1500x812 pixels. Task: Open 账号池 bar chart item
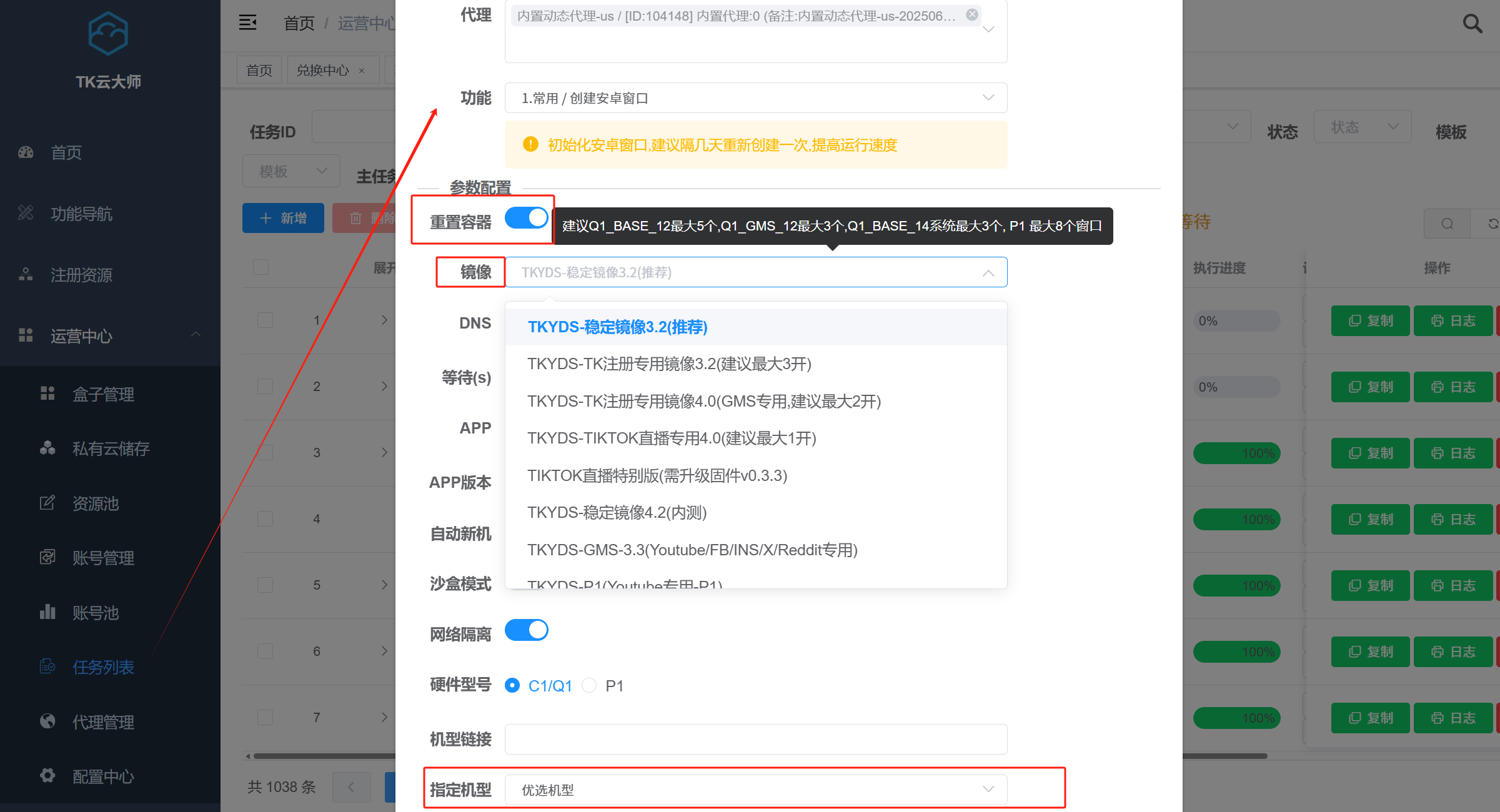point(95,613)
